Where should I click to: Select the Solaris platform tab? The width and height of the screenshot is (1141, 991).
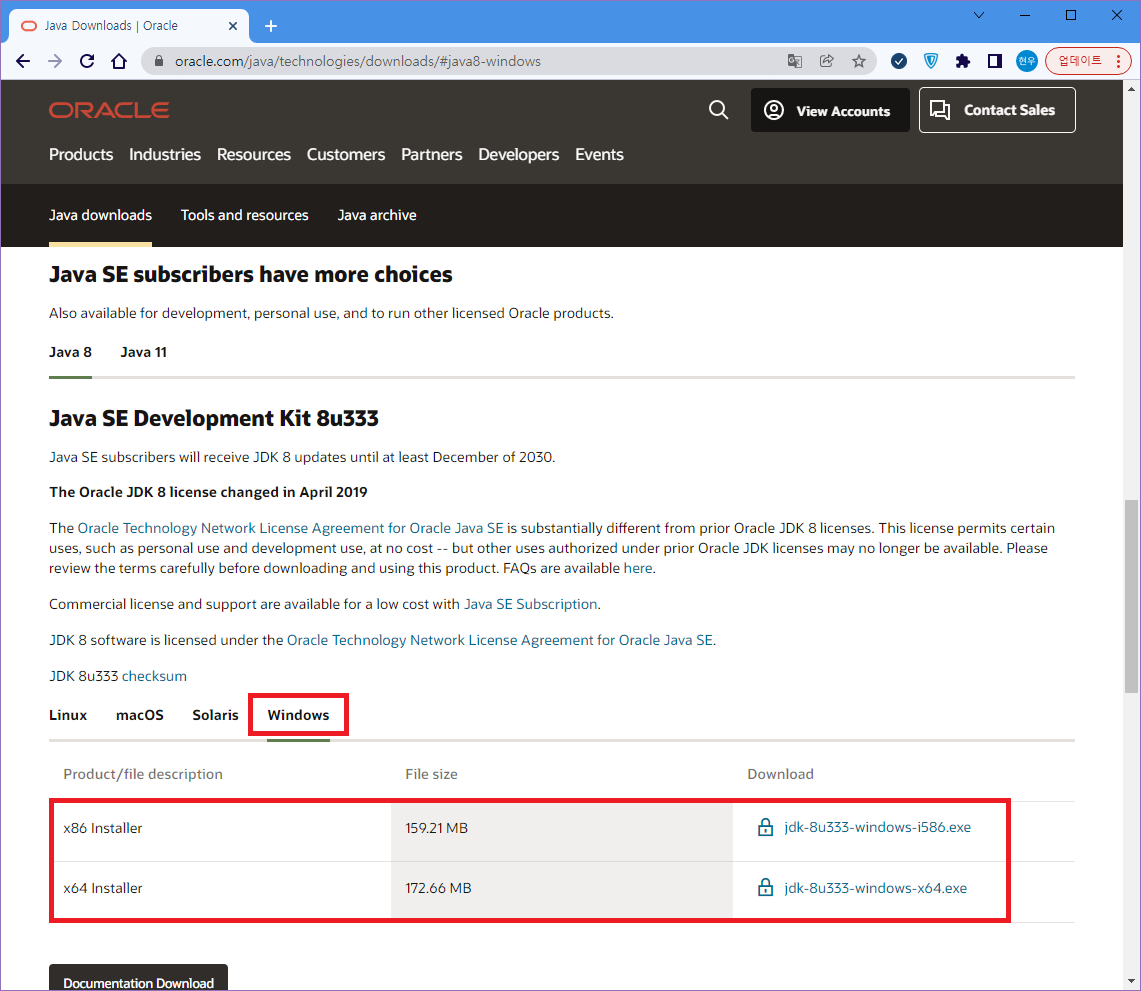click(215, 715)
